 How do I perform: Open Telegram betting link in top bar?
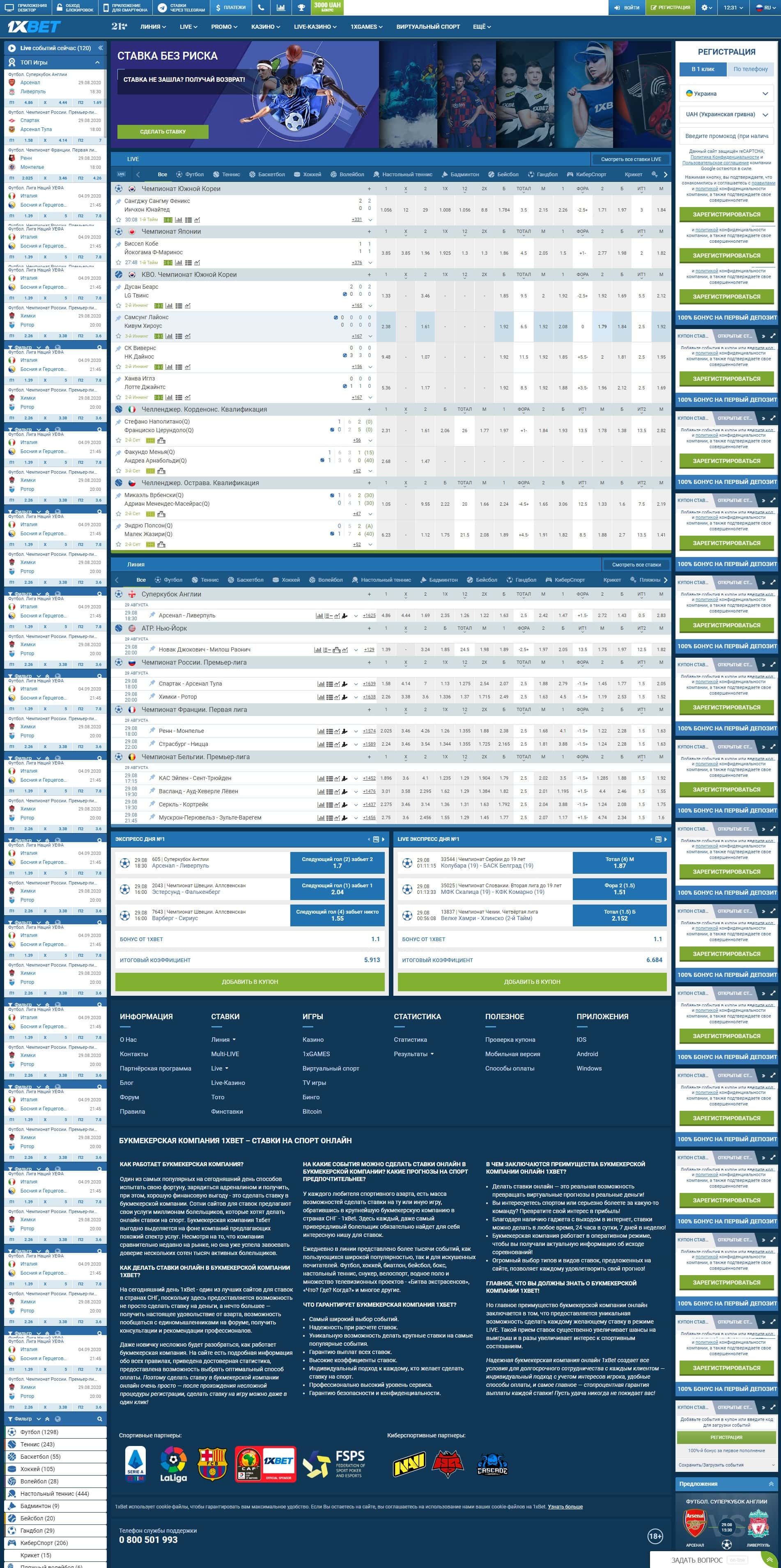click(182, 8)
